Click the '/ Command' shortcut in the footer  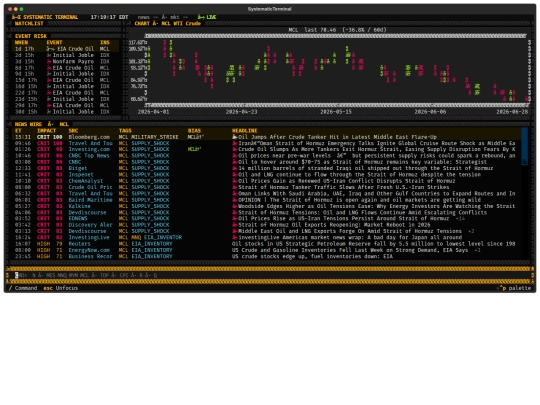[23, 288]
